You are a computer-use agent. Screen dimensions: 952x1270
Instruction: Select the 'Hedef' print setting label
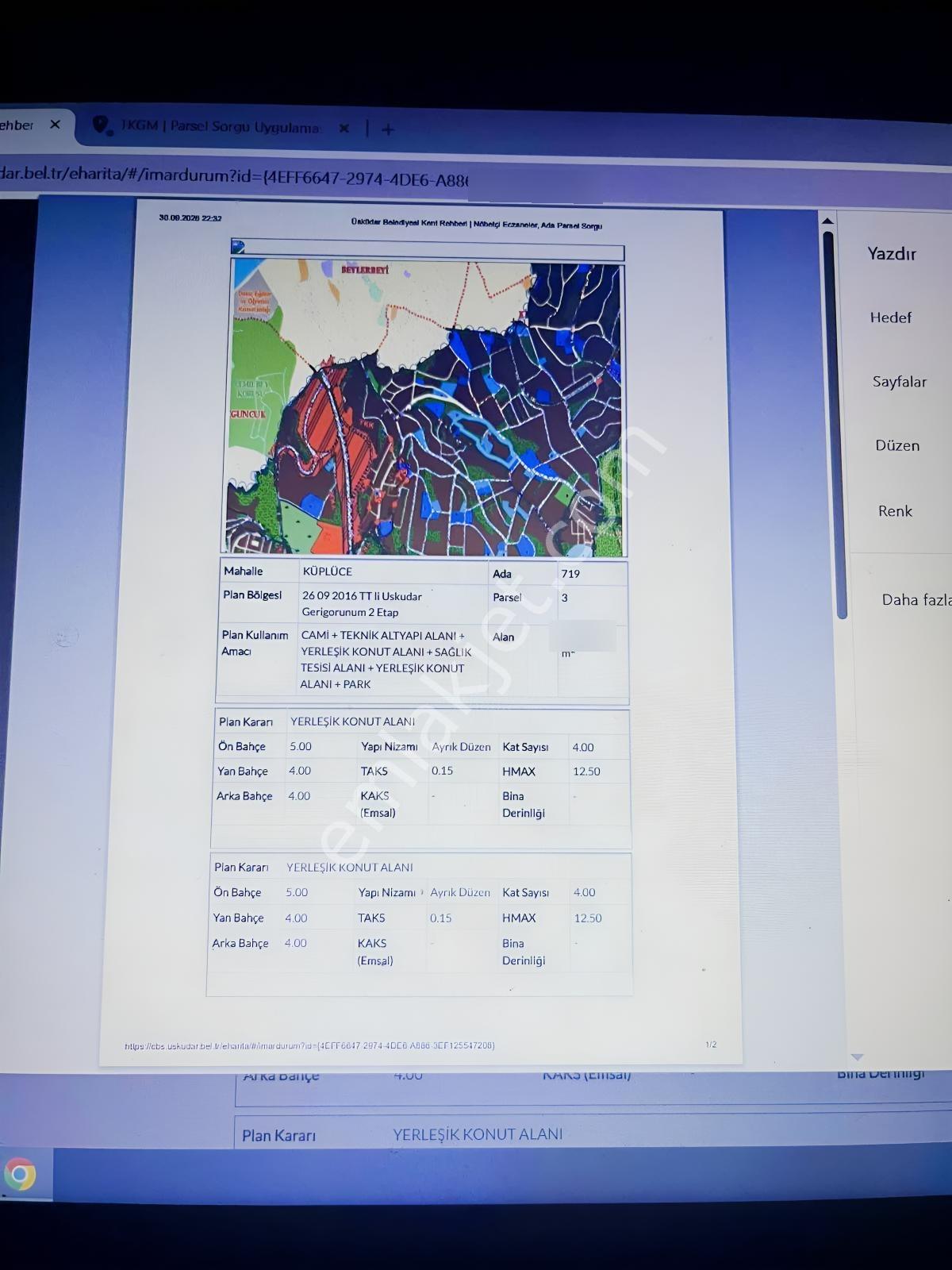click(891, 317)
